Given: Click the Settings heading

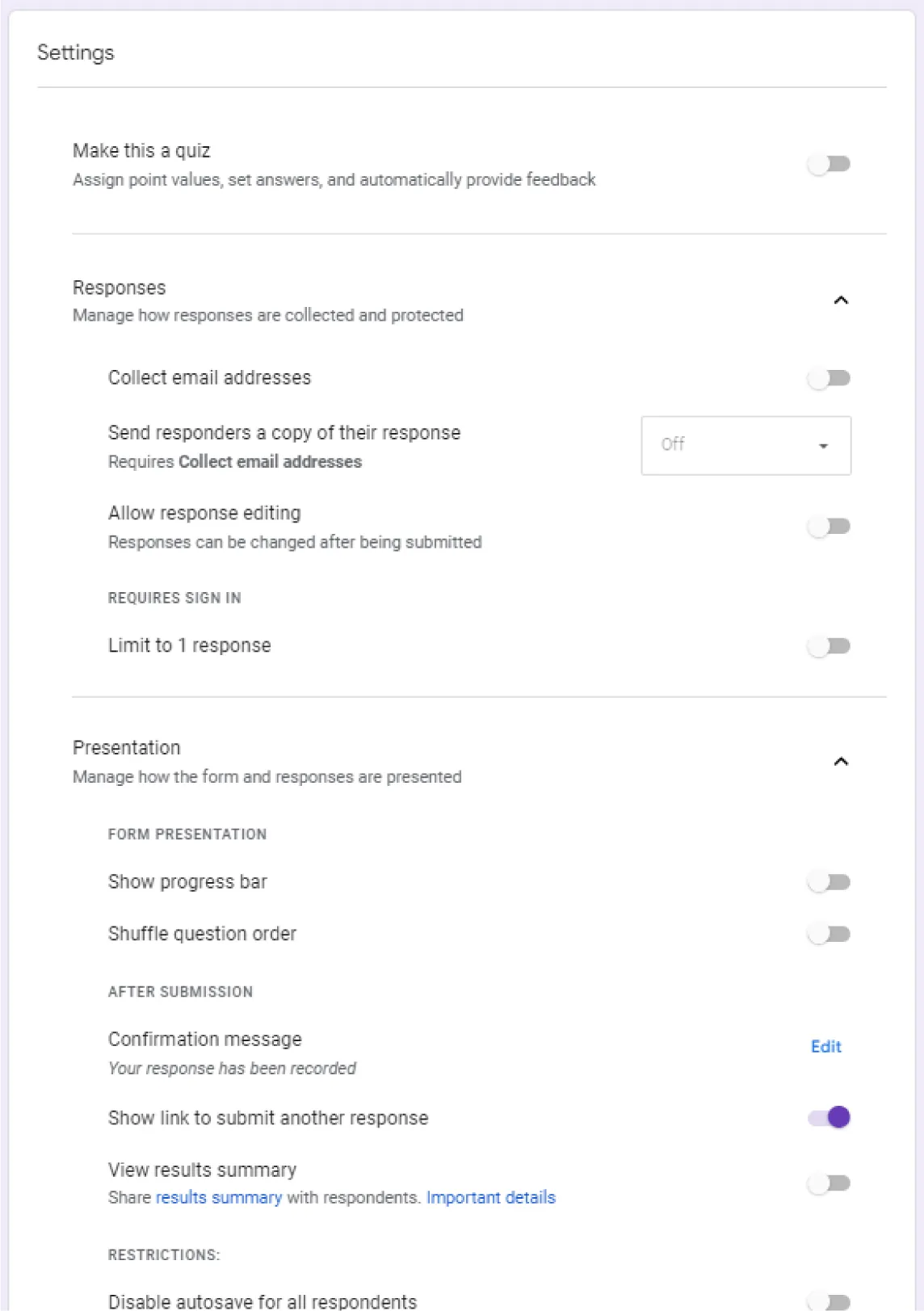Looking at the screenshot, I should tap(74, 53).
